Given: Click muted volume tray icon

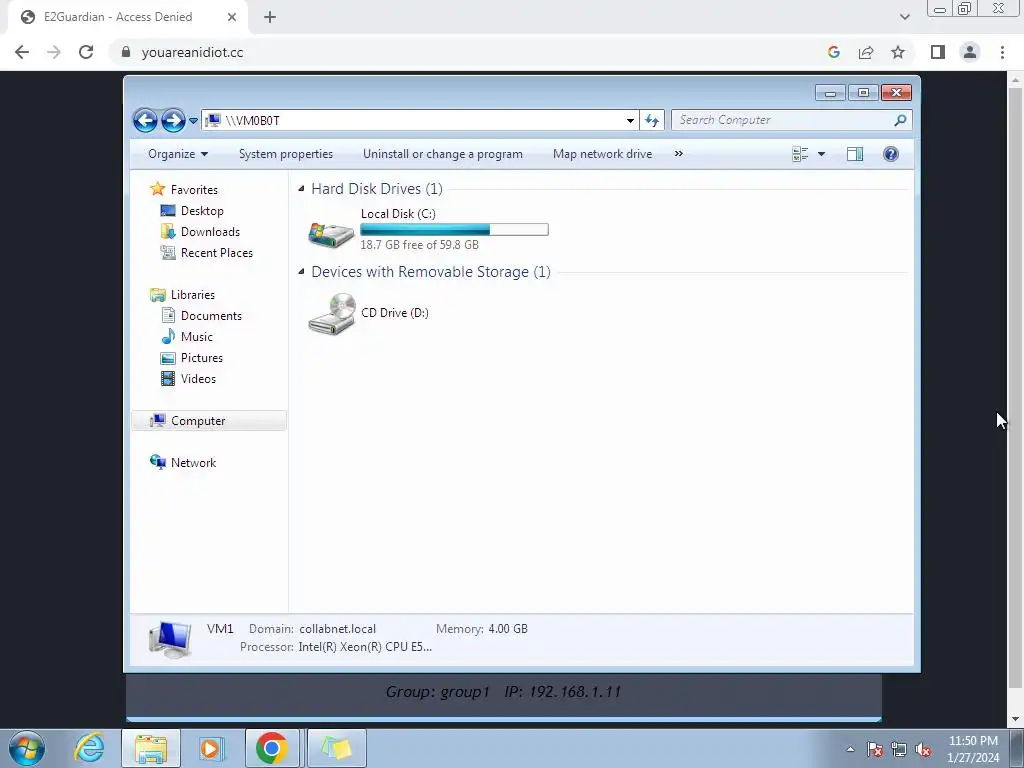Looking at the screenshot, I should click(x=923, y=749).
